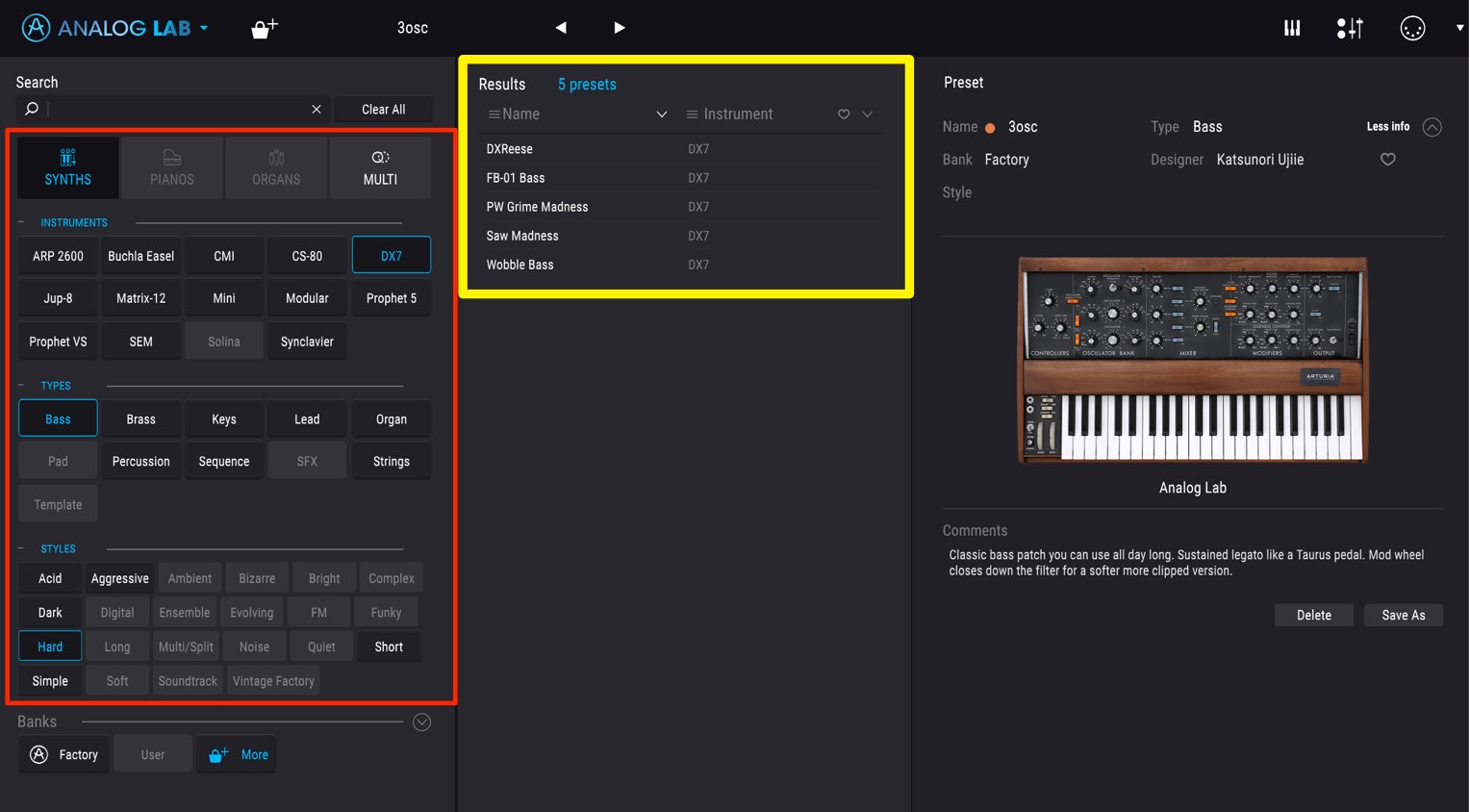Switch to the Pianos tab
1470x812 pixels.
pos(172,167)
